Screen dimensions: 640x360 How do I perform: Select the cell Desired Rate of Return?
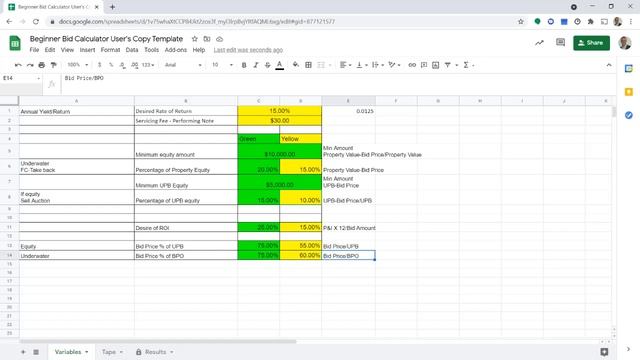point(186,111)
